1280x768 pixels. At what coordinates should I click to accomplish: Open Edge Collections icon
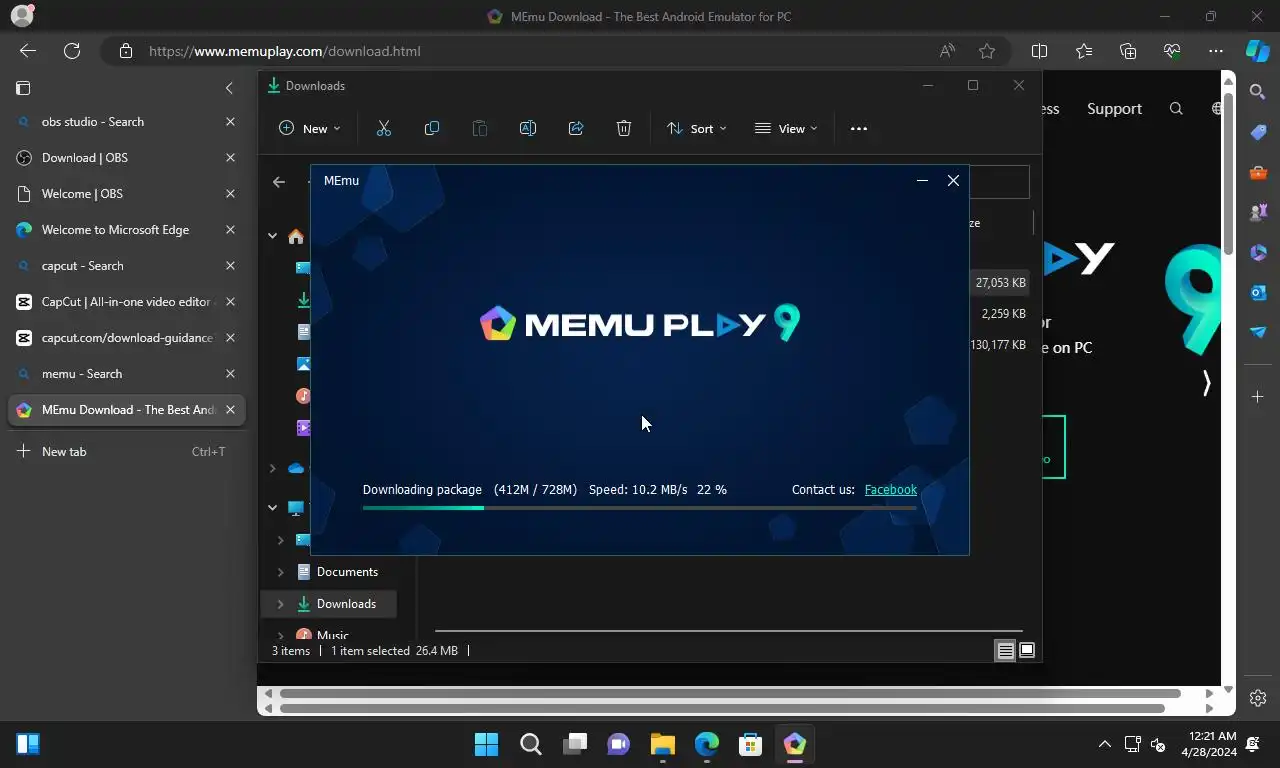1128,51
